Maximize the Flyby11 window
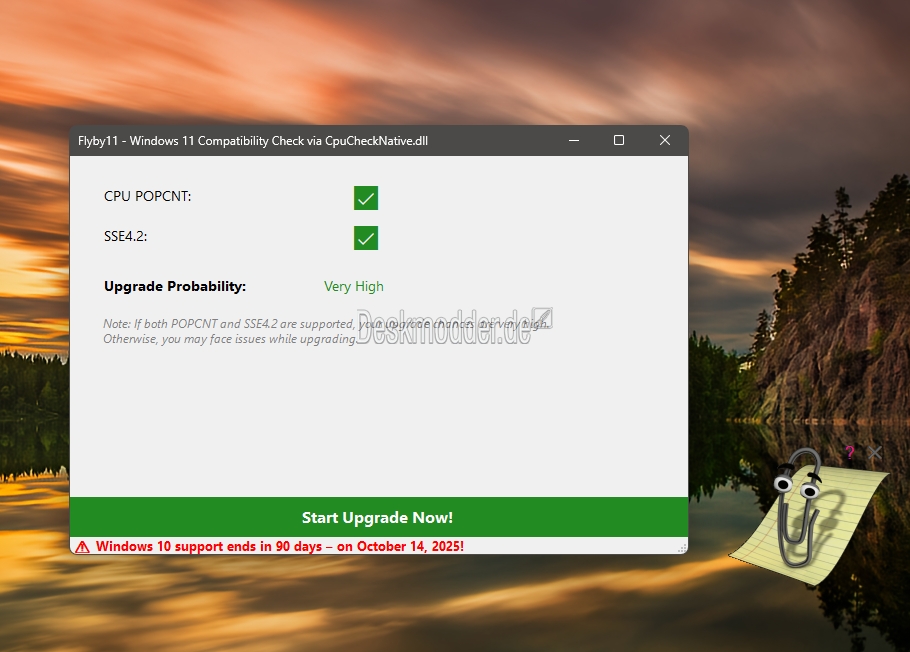This screenshot has height=652, width=910. [619, 141]
